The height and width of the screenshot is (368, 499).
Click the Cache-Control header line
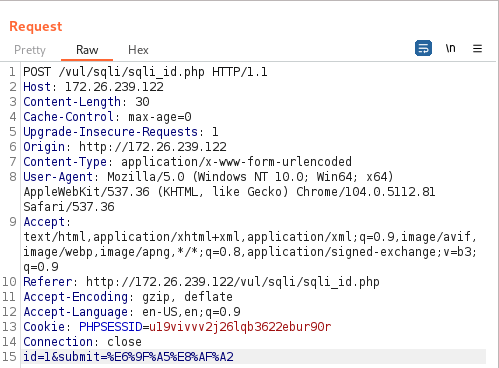pos(107,117)
